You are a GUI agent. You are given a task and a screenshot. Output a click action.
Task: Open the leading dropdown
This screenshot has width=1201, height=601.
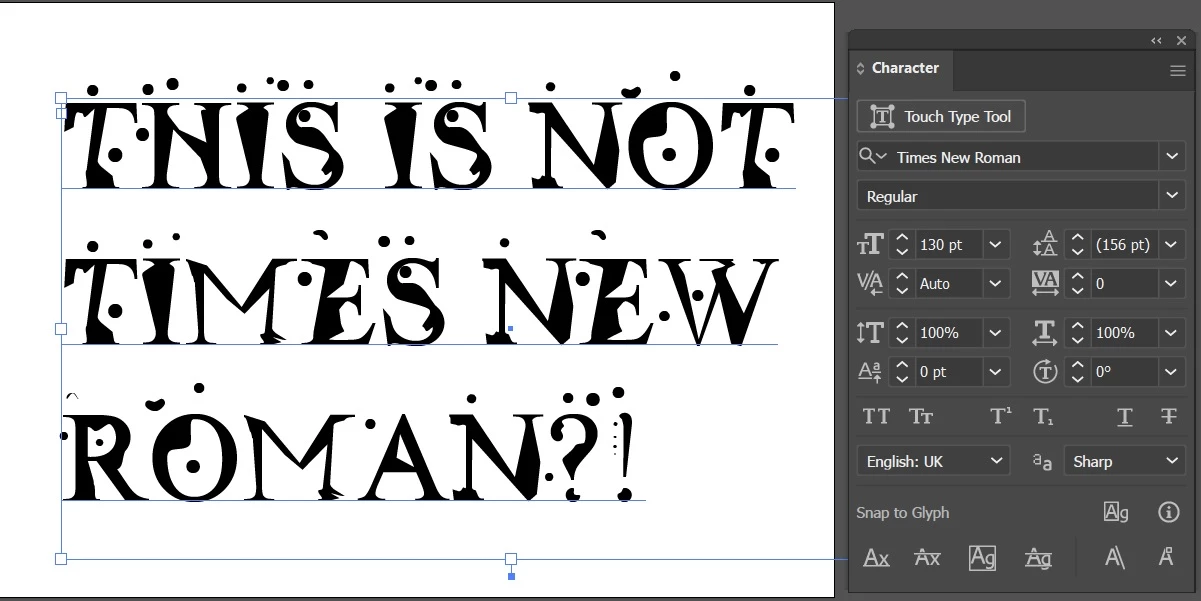pyautogui.click(x=1171, y=244)
